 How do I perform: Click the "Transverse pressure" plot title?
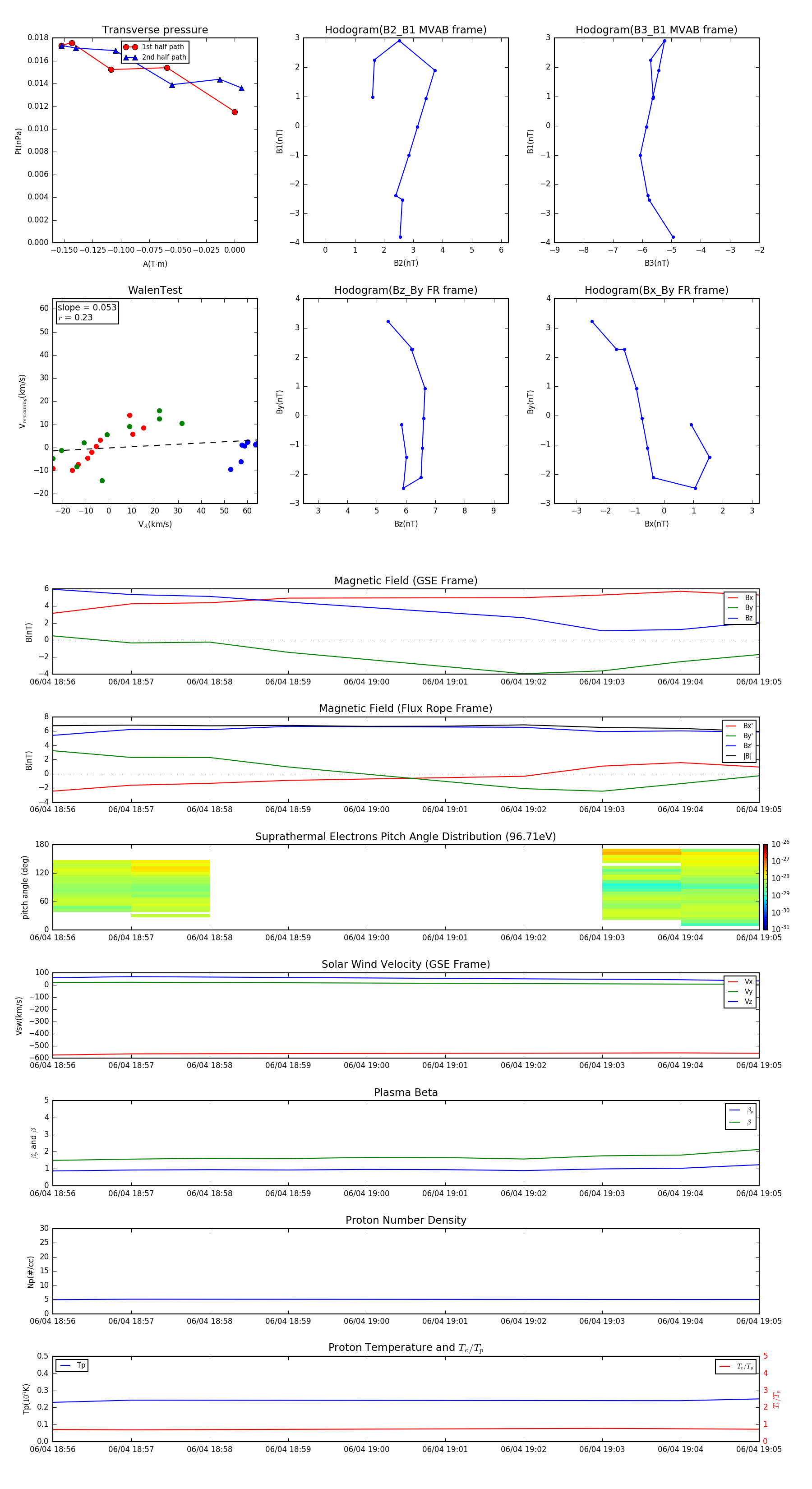(155, 30)
